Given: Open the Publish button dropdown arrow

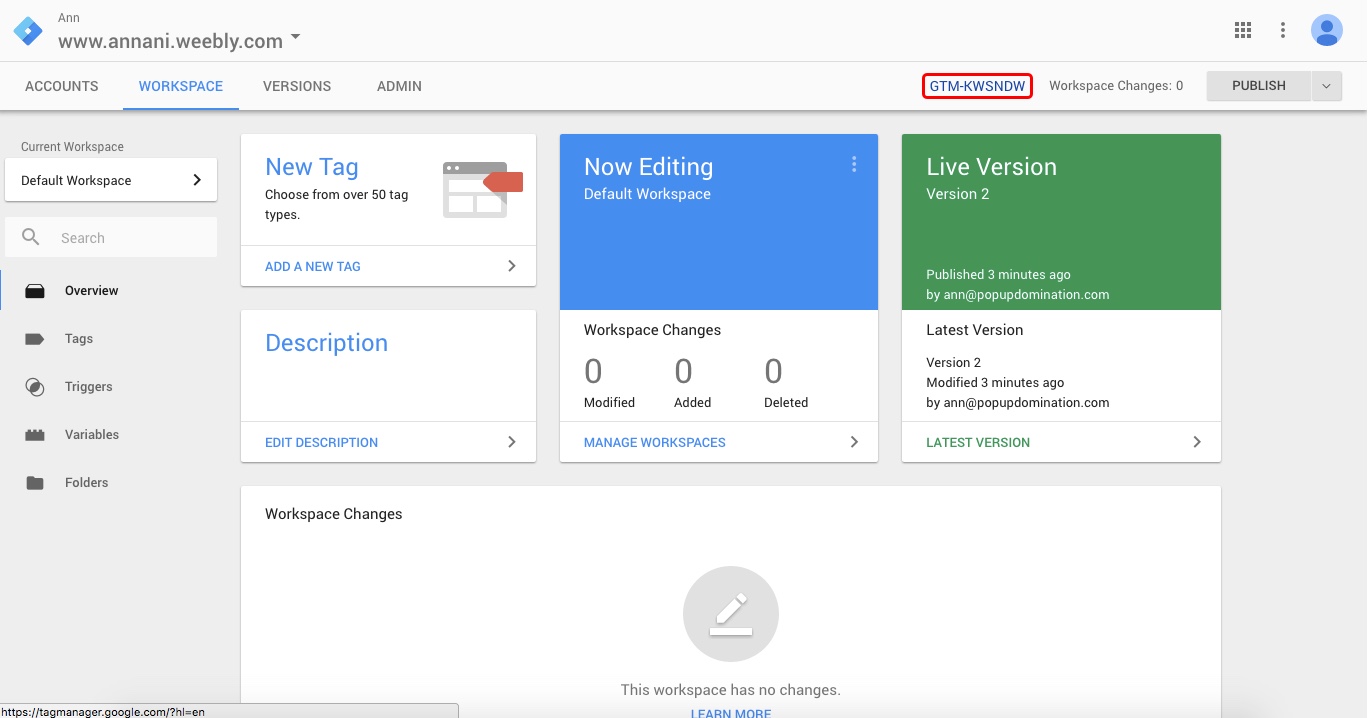Looking at the screenshot, I should tap(1327, 86).
